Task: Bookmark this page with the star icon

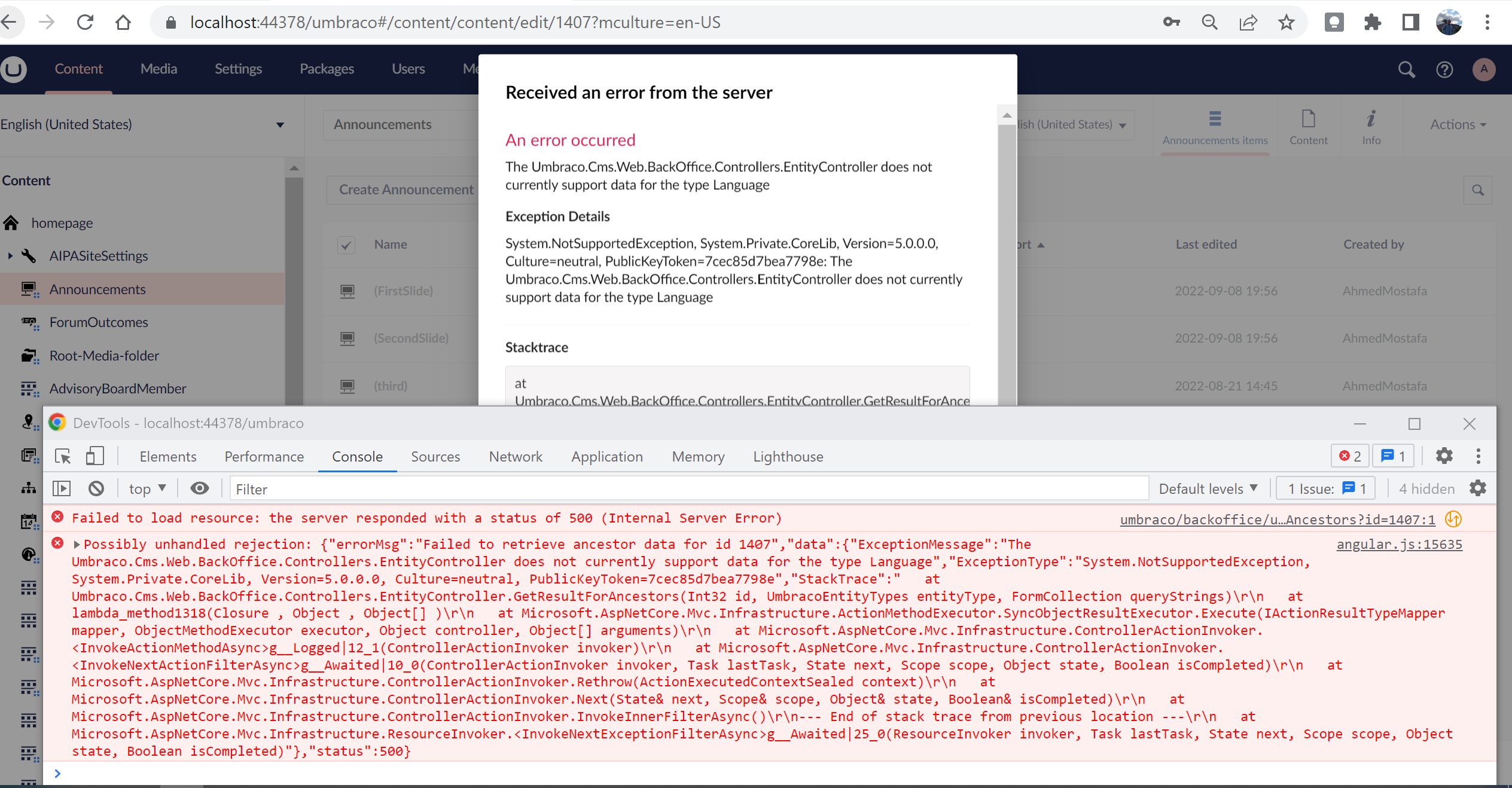Action: click(x=1286, y=22)
